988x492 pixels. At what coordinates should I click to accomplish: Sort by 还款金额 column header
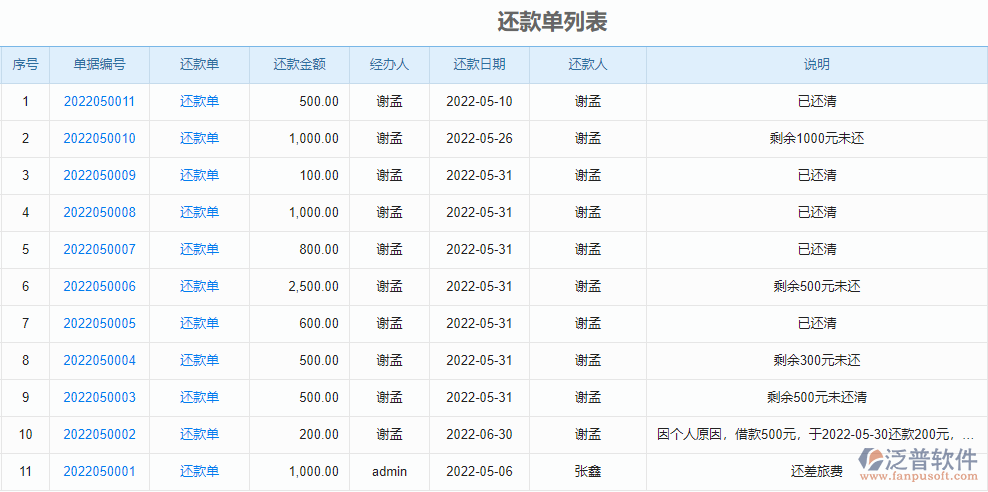(299, 64)
